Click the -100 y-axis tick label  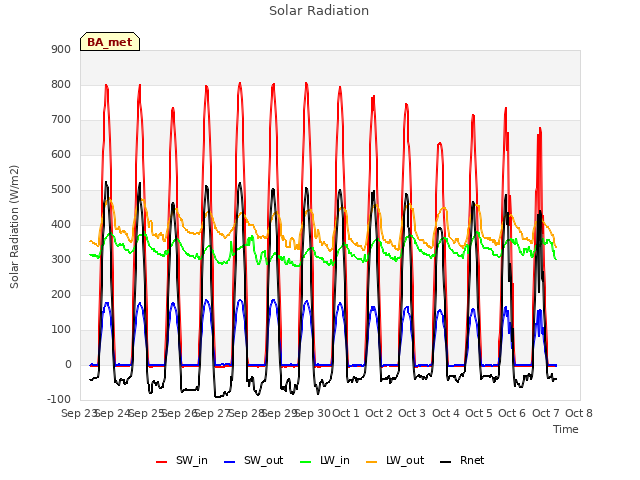tap(59, 399)
